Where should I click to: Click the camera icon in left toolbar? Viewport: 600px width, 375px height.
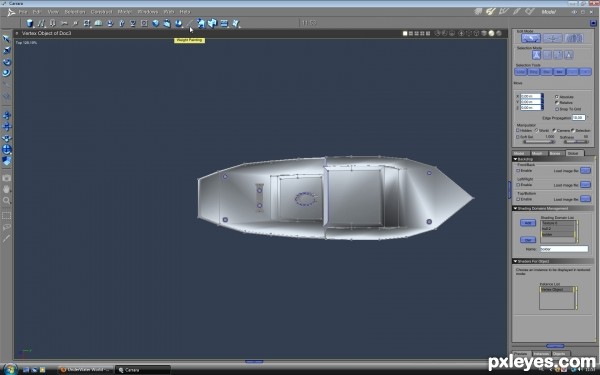(x=7, y=178)
